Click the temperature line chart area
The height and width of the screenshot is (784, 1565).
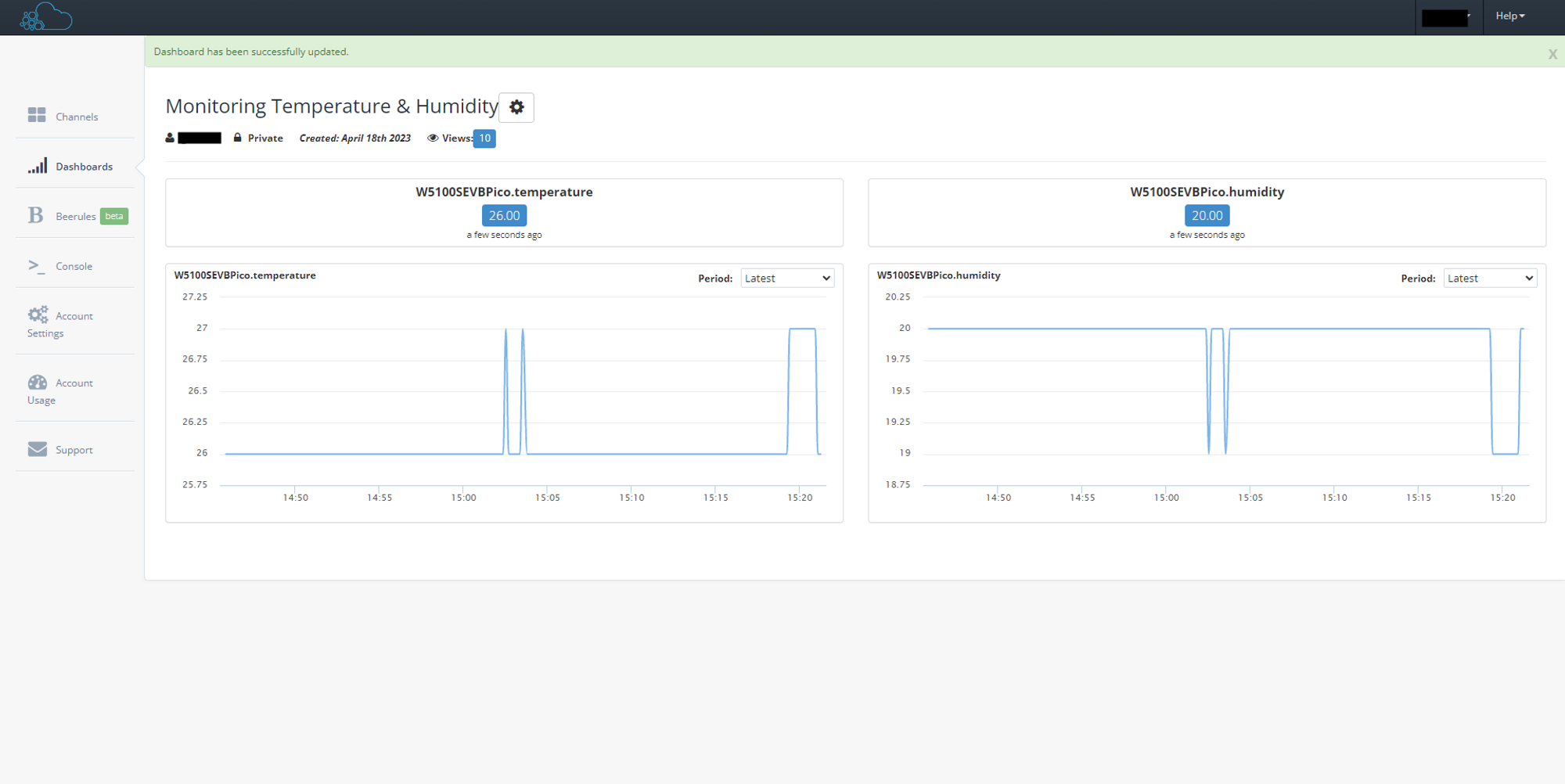pyautogui.click(x=523, y=391)
